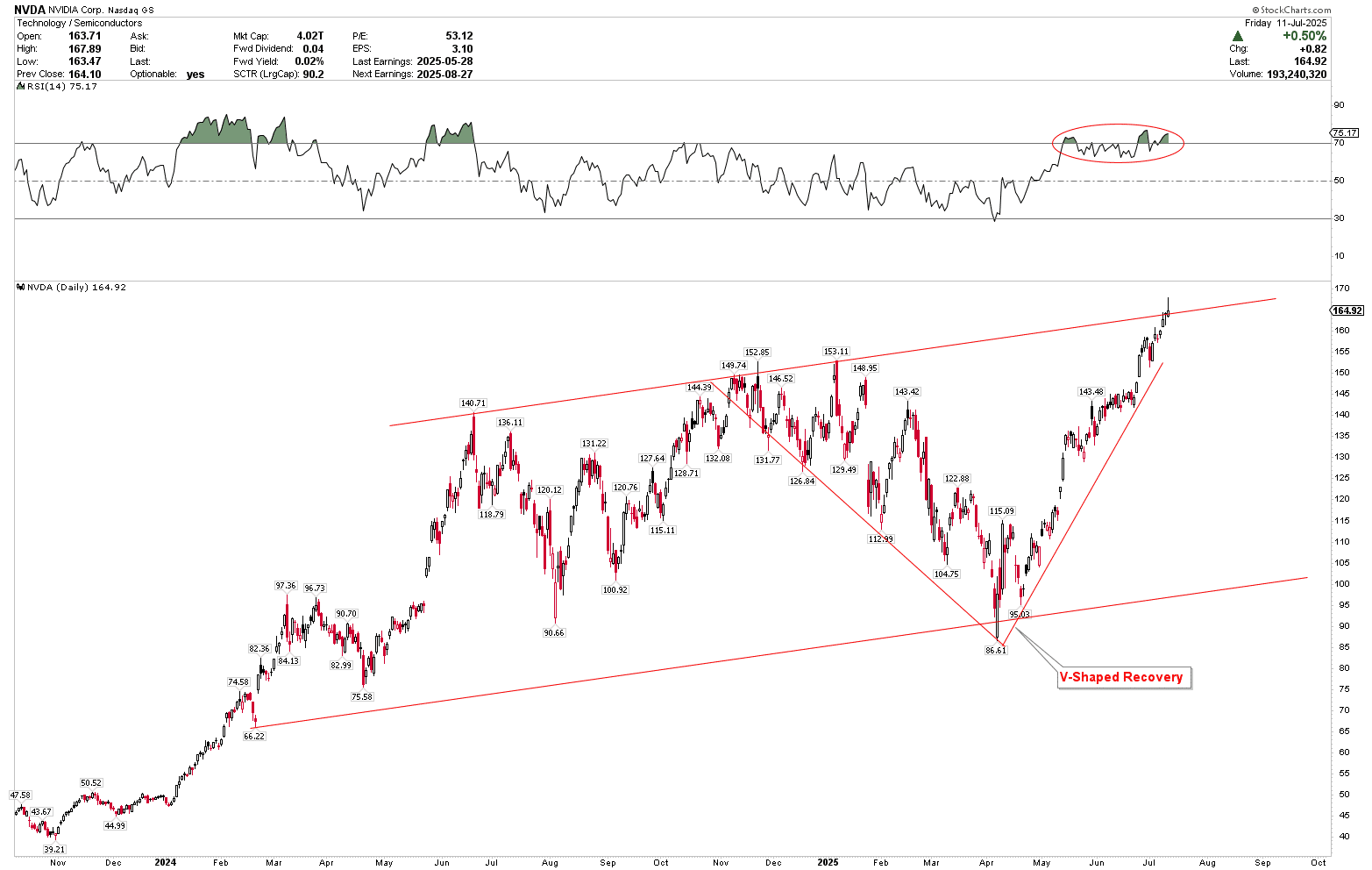The width and height of the screenshot is (1372, 870).
Task: Click the 153.11 peak price label
Action: (x=836, y=351)
